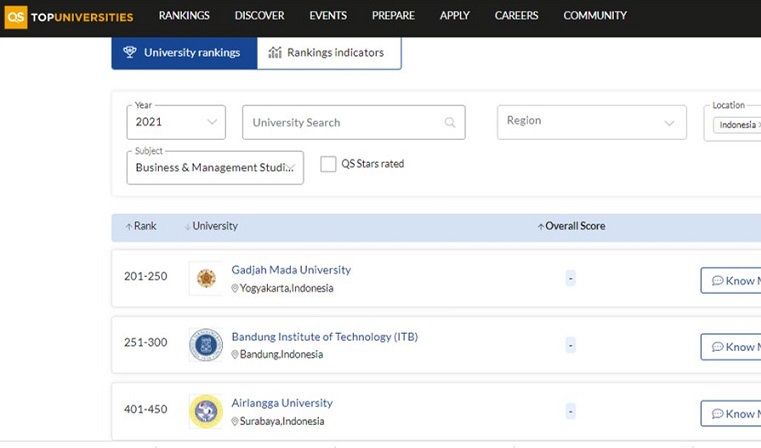Click the bar chart icon on Rankings indicators
The height and width of the screenshot is (448, 761).
point(275,52)
